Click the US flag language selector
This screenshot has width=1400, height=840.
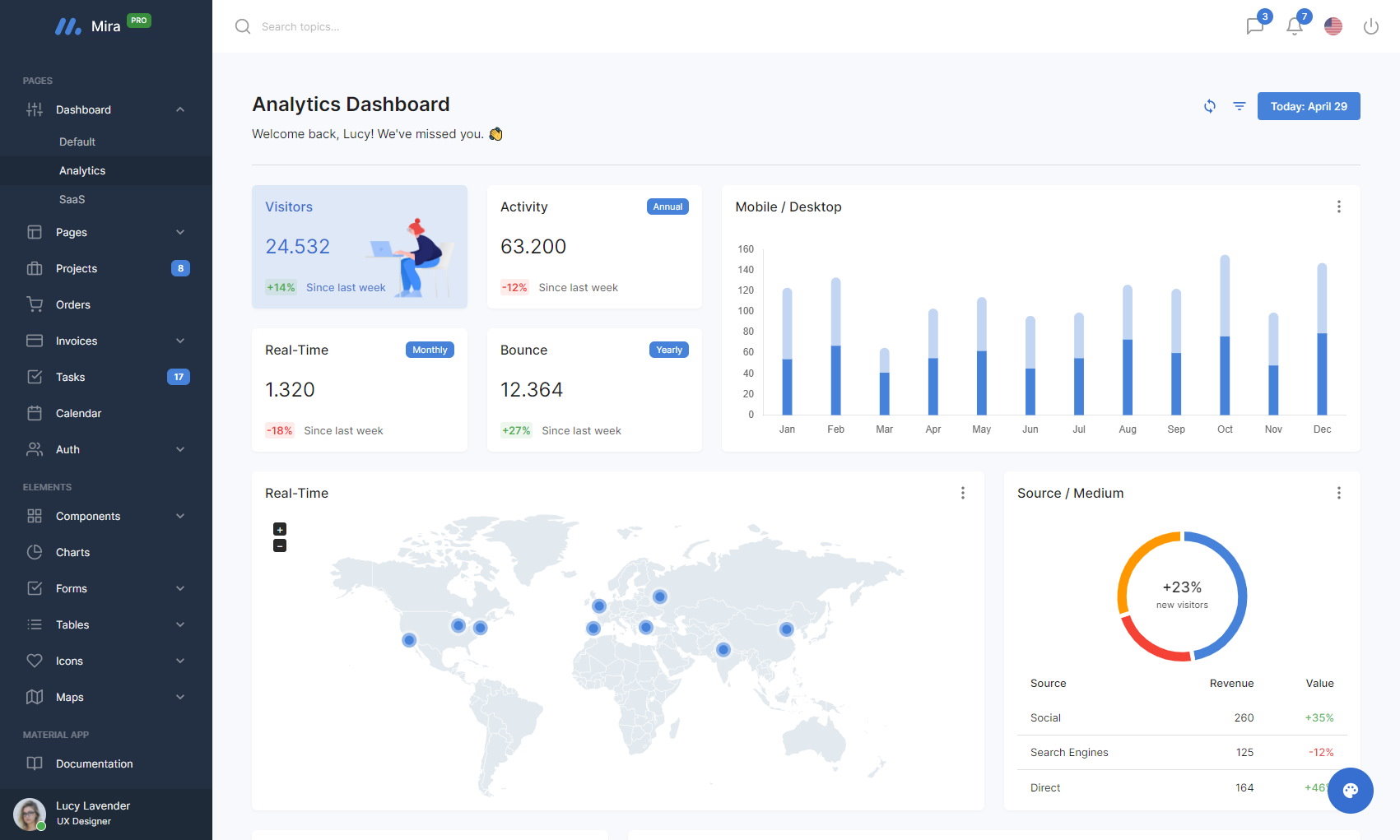(x=1333, y=26)
